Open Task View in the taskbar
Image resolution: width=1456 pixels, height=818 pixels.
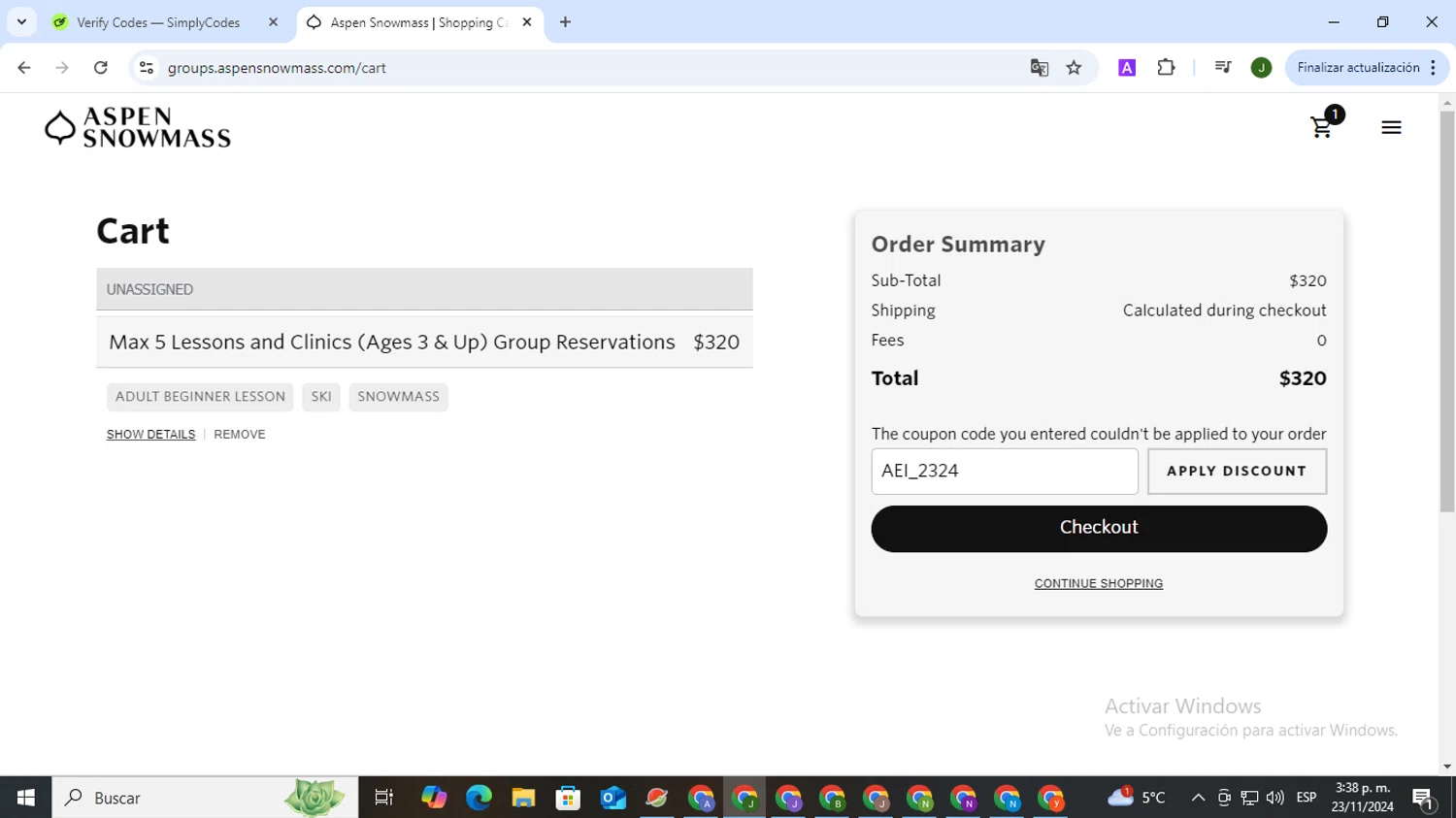pos(383,798)
